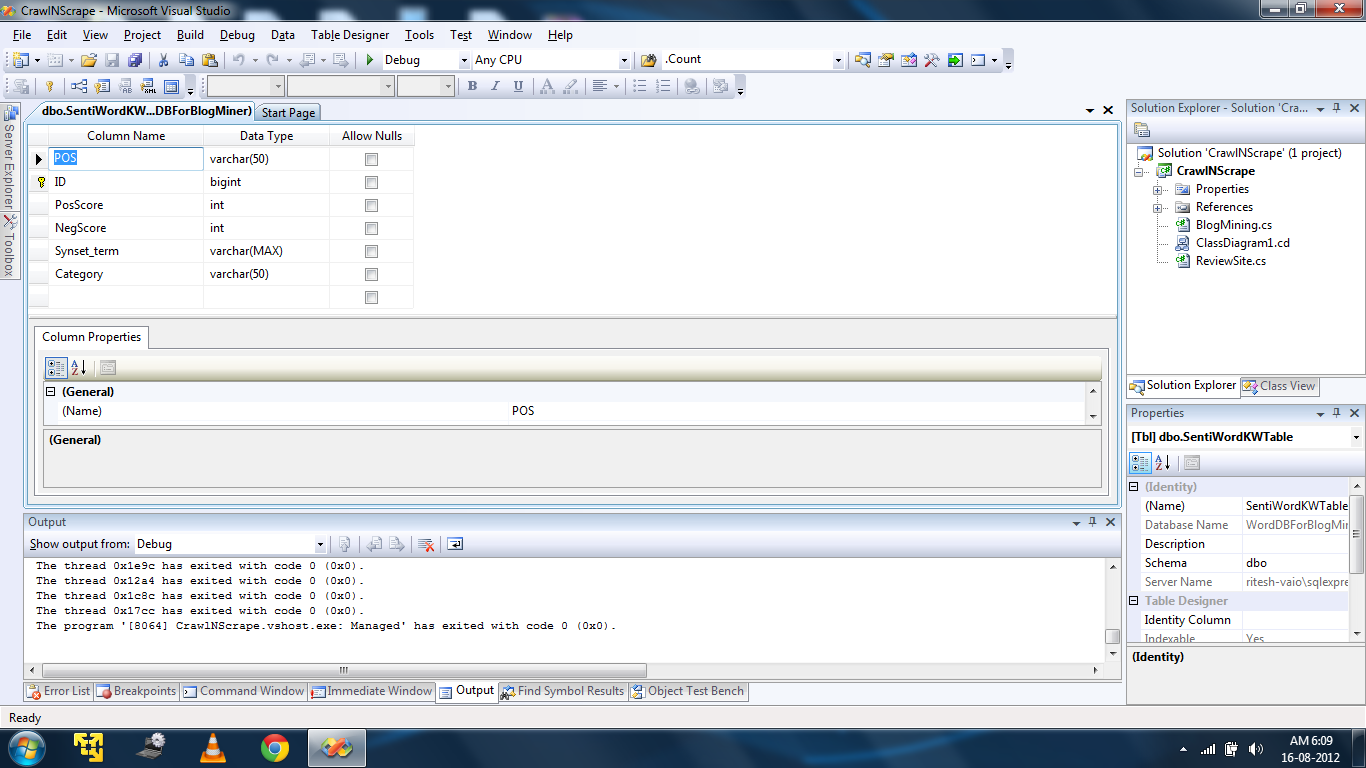Click the Find in Files binoculars icon

point(648,60)
